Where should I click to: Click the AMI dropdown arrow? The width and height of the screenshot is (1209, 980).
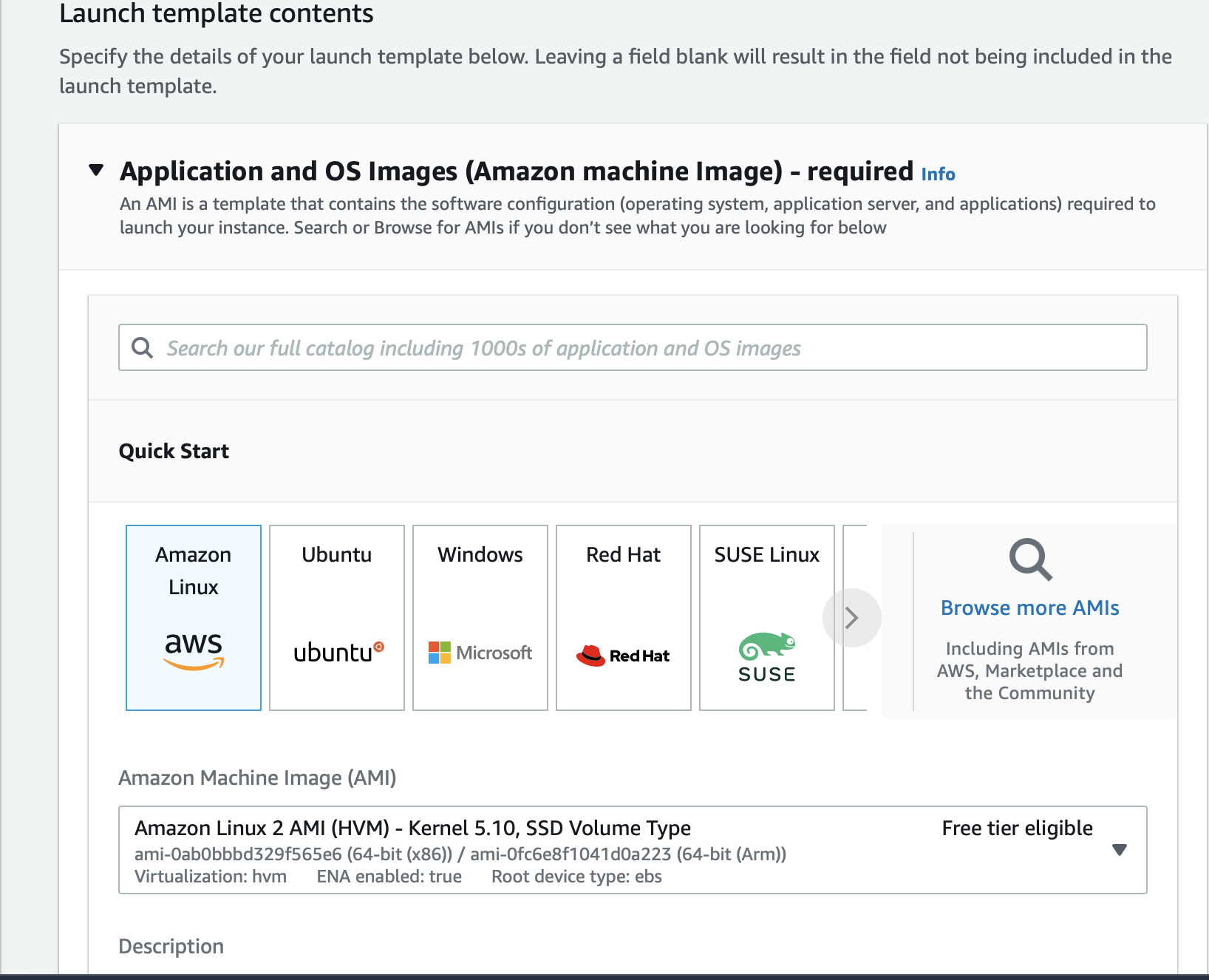pos(1120,850)
